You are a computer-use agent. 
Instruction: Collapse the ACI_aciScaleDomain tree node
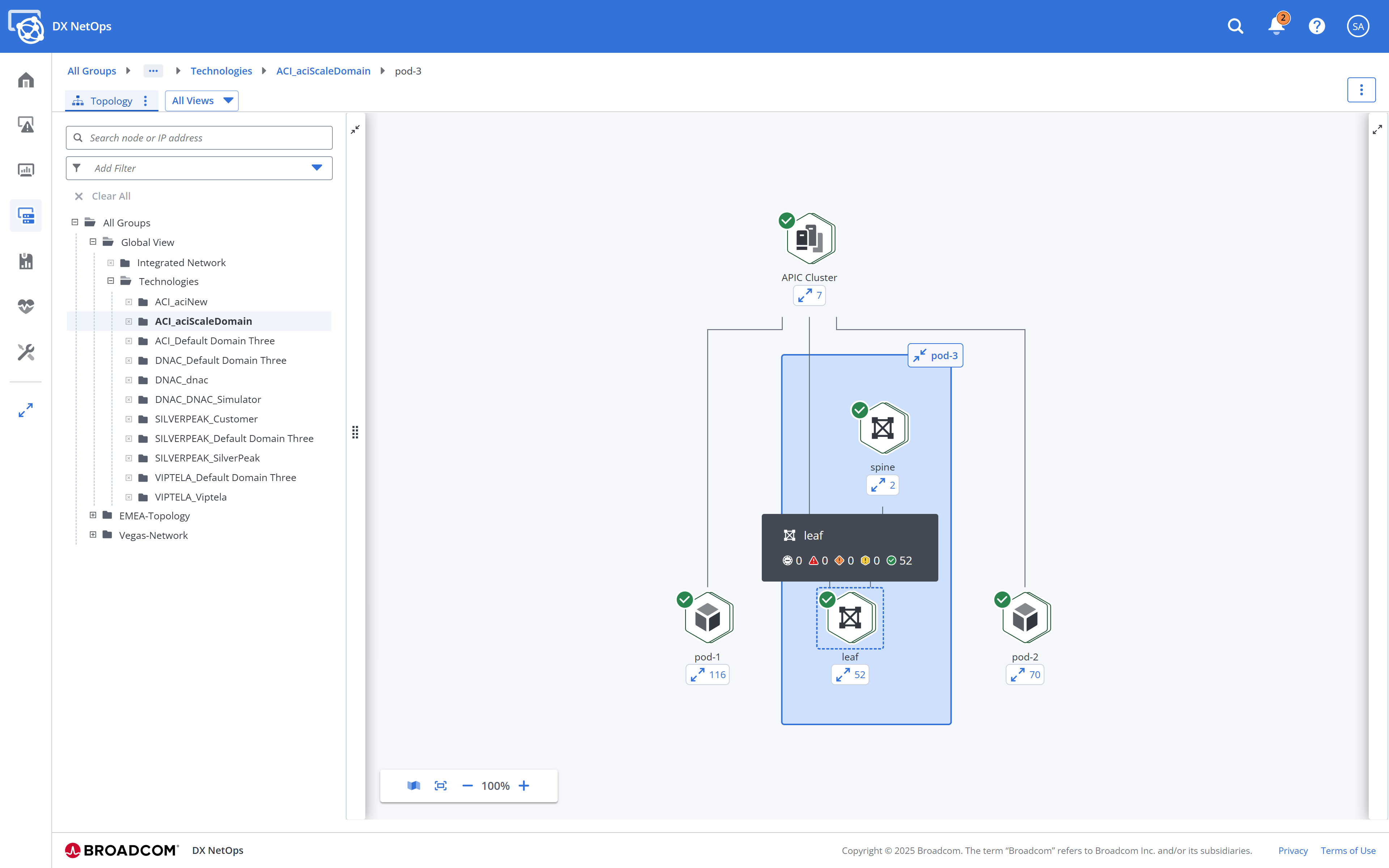(x=128, y=321)
